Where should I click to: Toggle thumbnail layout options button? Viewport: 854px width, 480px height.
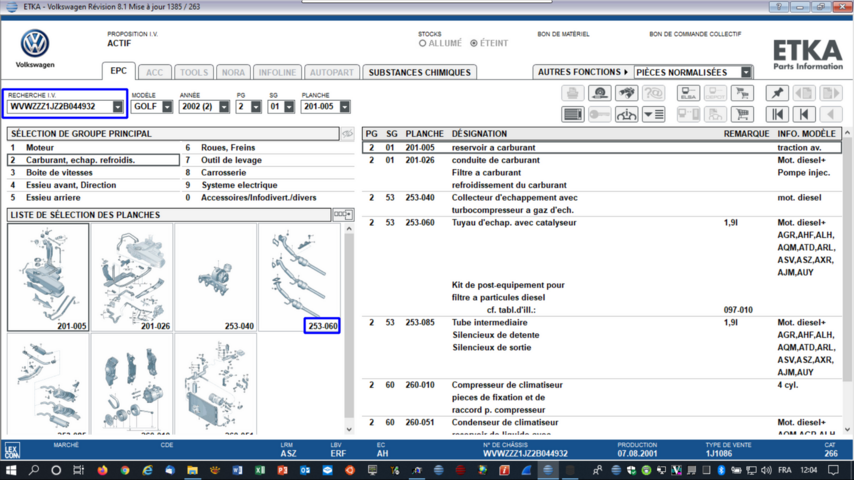343,215
